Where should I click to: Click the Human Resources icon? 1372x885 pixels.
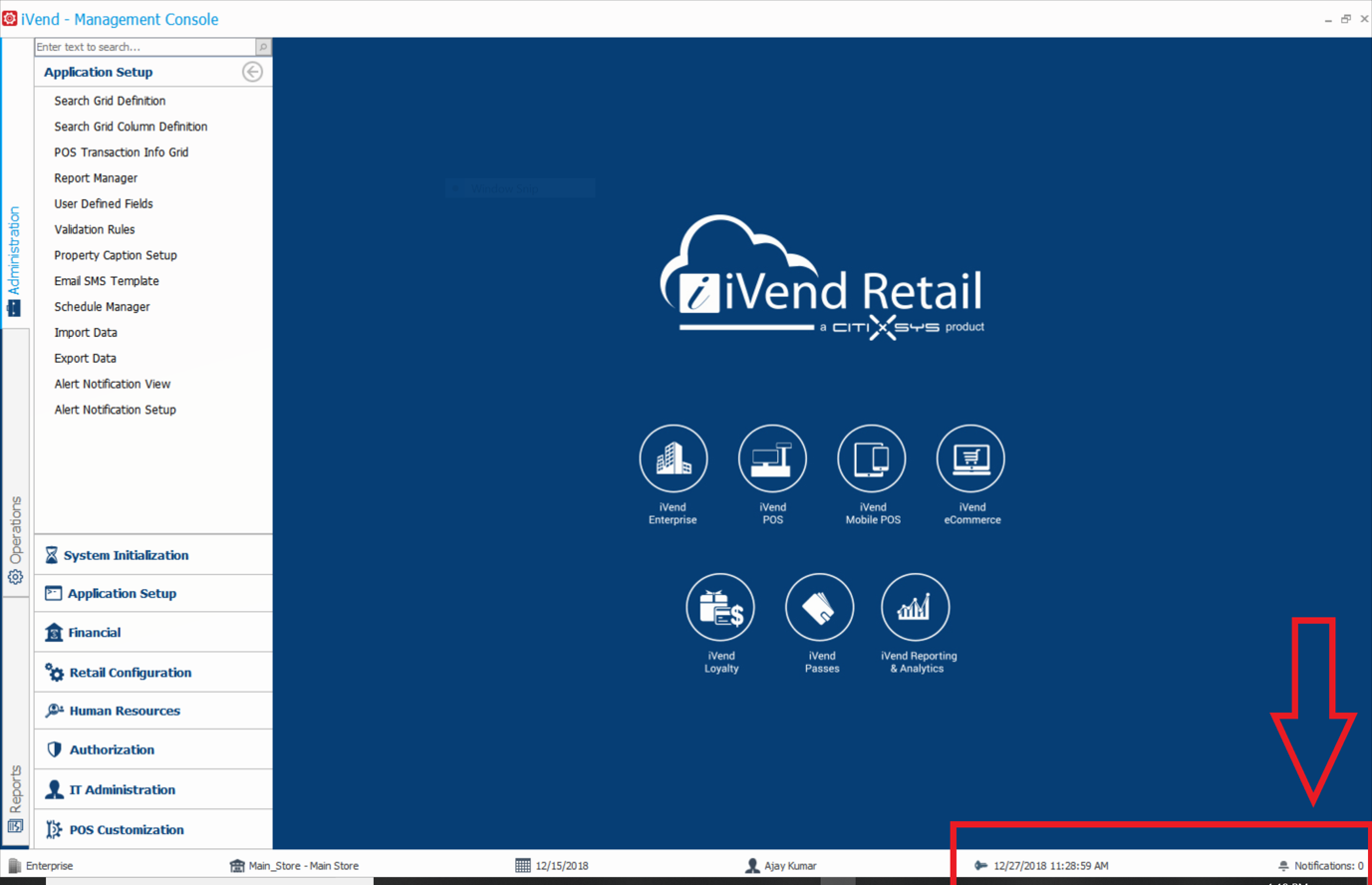[54, 711]
